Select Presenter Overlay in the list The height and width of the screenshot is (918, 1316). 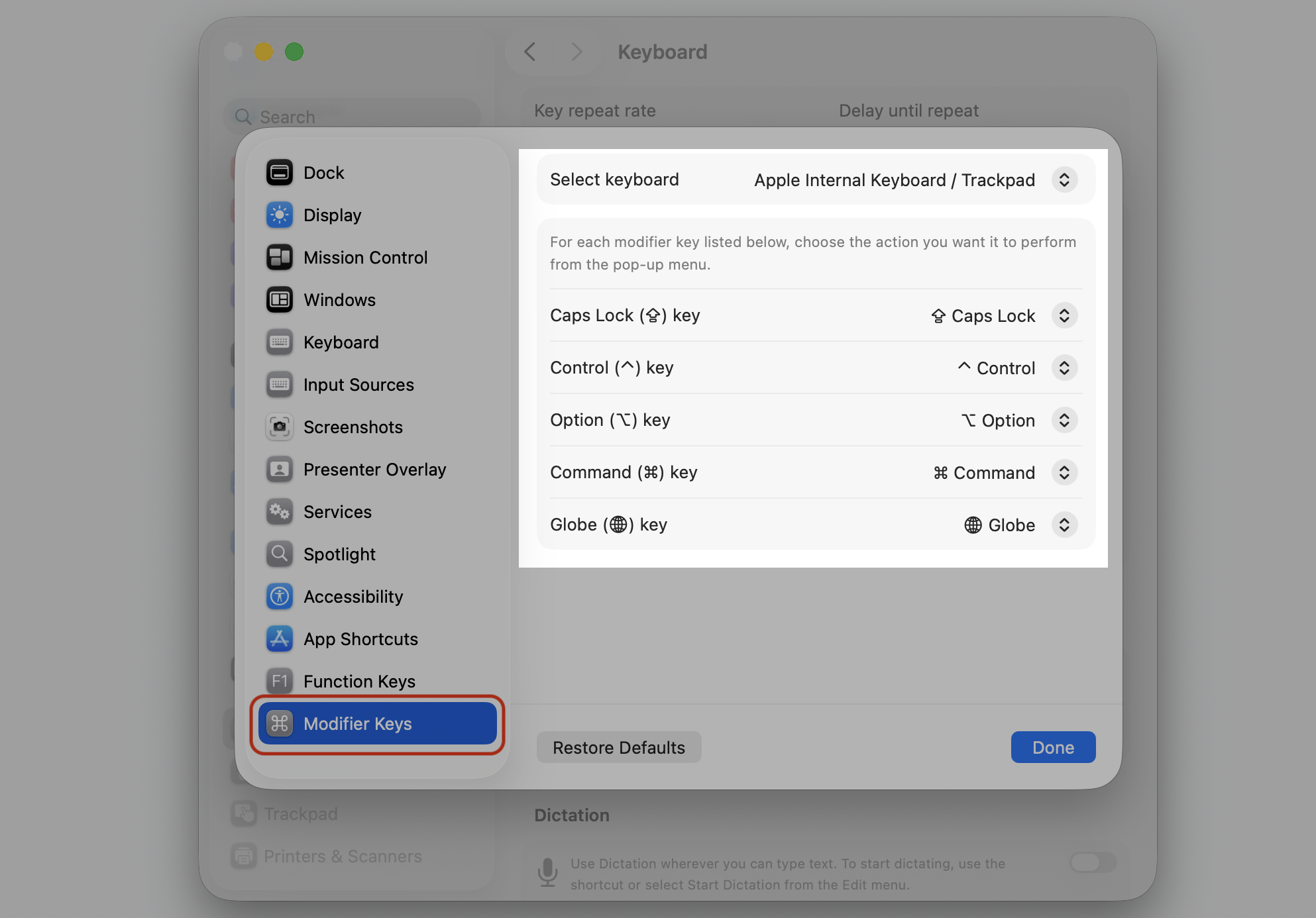(x=377, y=470)
